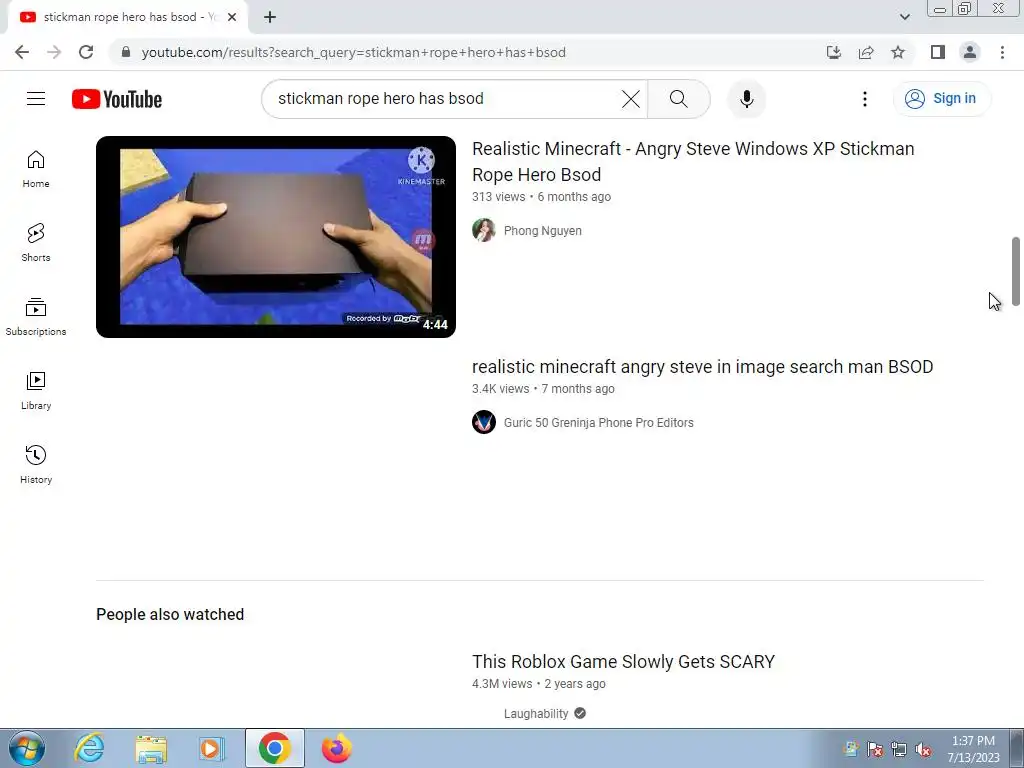Click the "People also watched" heading
Image resolution: width=1024 pixels, height=768 pixels.
pyautogui.click(x=170, y=615)
